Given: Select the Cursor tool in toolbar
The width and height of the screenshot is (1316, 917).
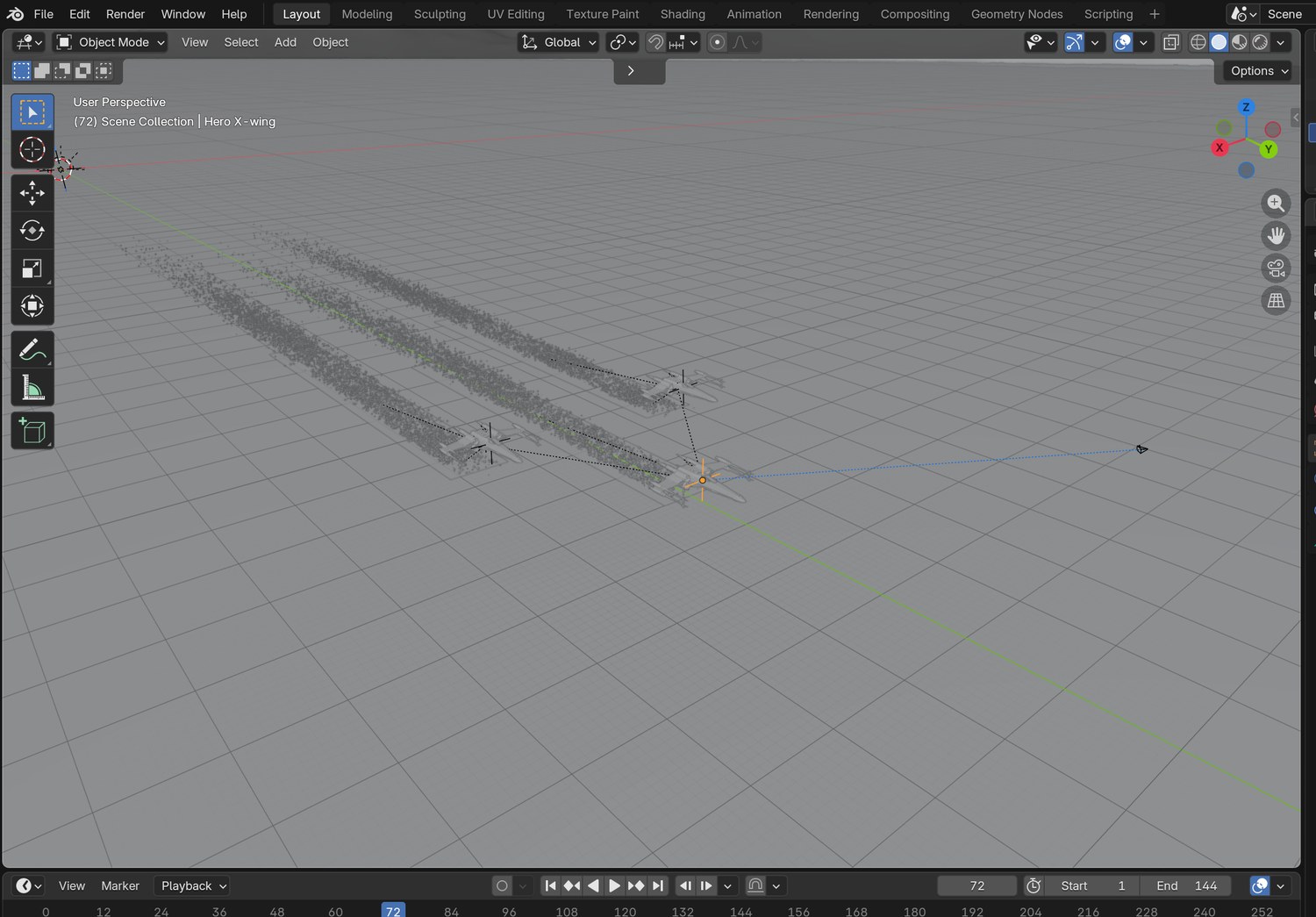Looking at the screenshot, I should coord(32,150).
